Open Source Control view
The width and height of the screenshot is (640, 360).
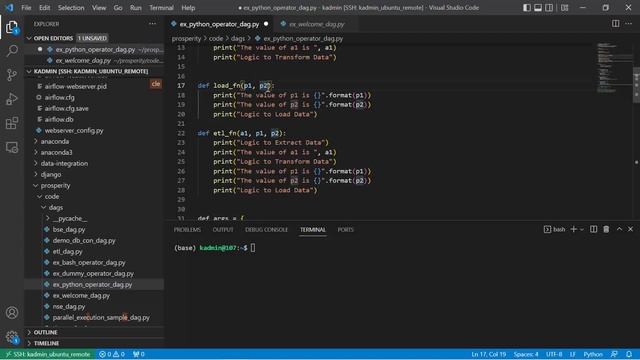pyautogui.click(x=12, y=75)
